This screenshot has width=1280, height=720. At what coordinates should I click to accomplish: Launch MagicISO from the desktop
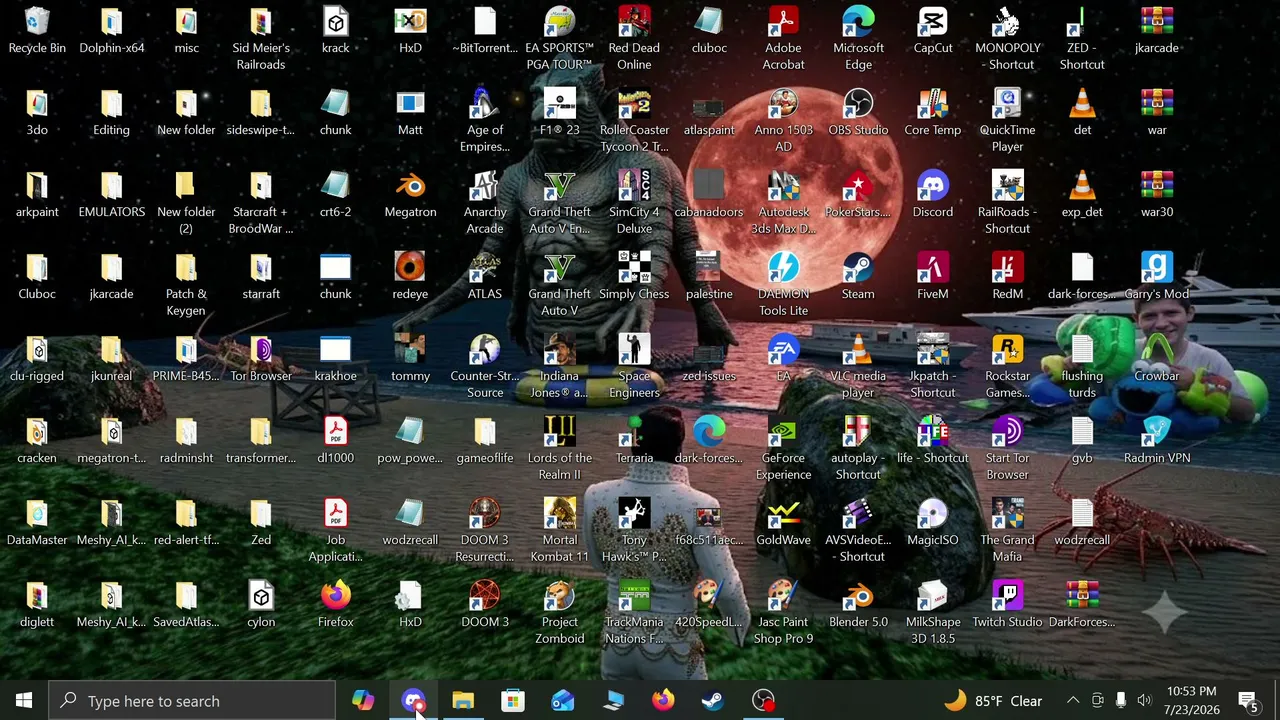click(x=933, y=523)
